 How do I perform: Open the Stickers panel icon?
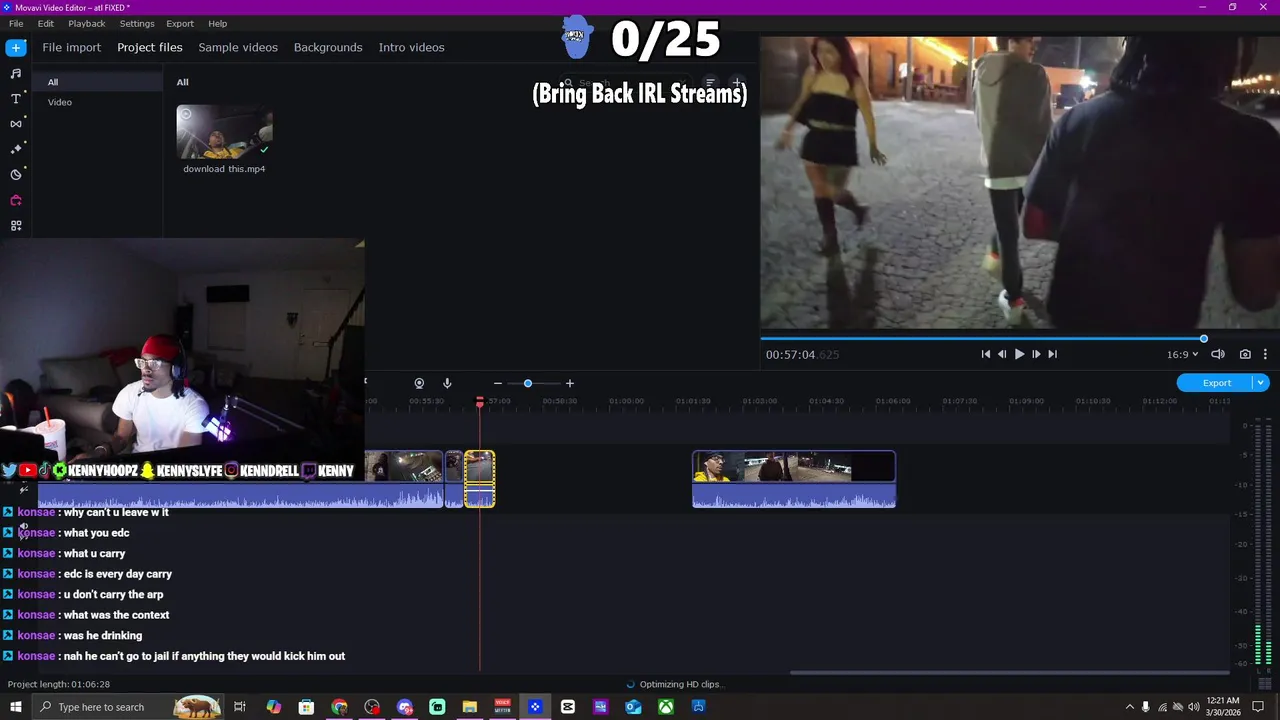tap(16, 175)
